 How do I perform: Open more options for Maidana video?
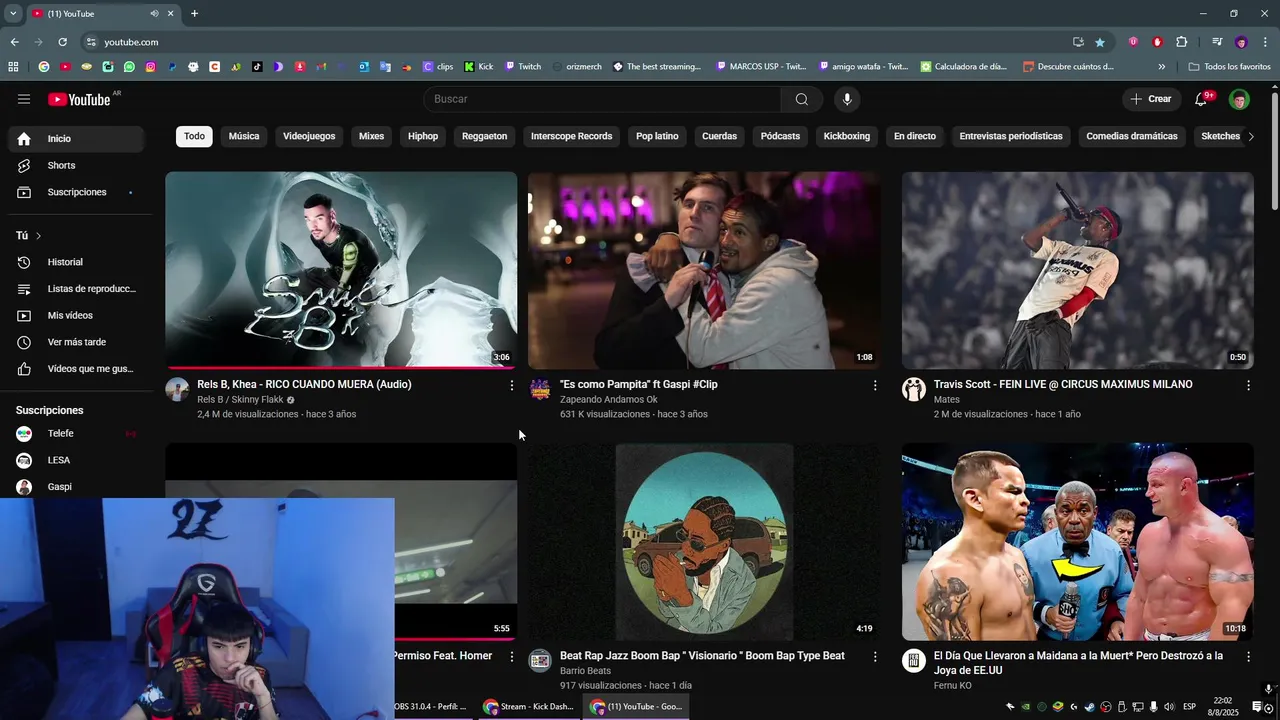pos(1248,657)
